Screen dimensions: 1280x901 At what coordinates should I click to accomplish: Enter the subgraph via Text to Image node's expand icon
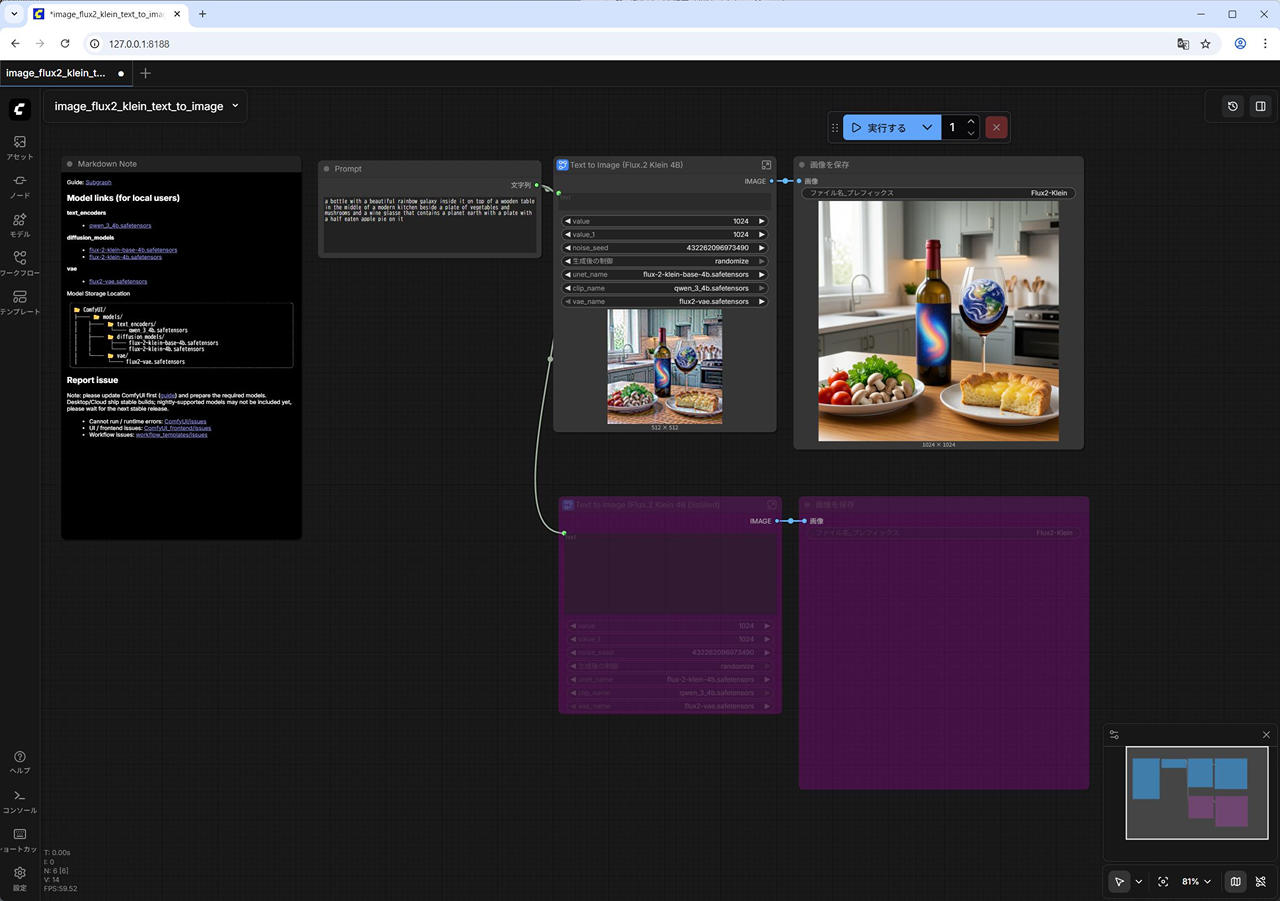tap(766, 165)
